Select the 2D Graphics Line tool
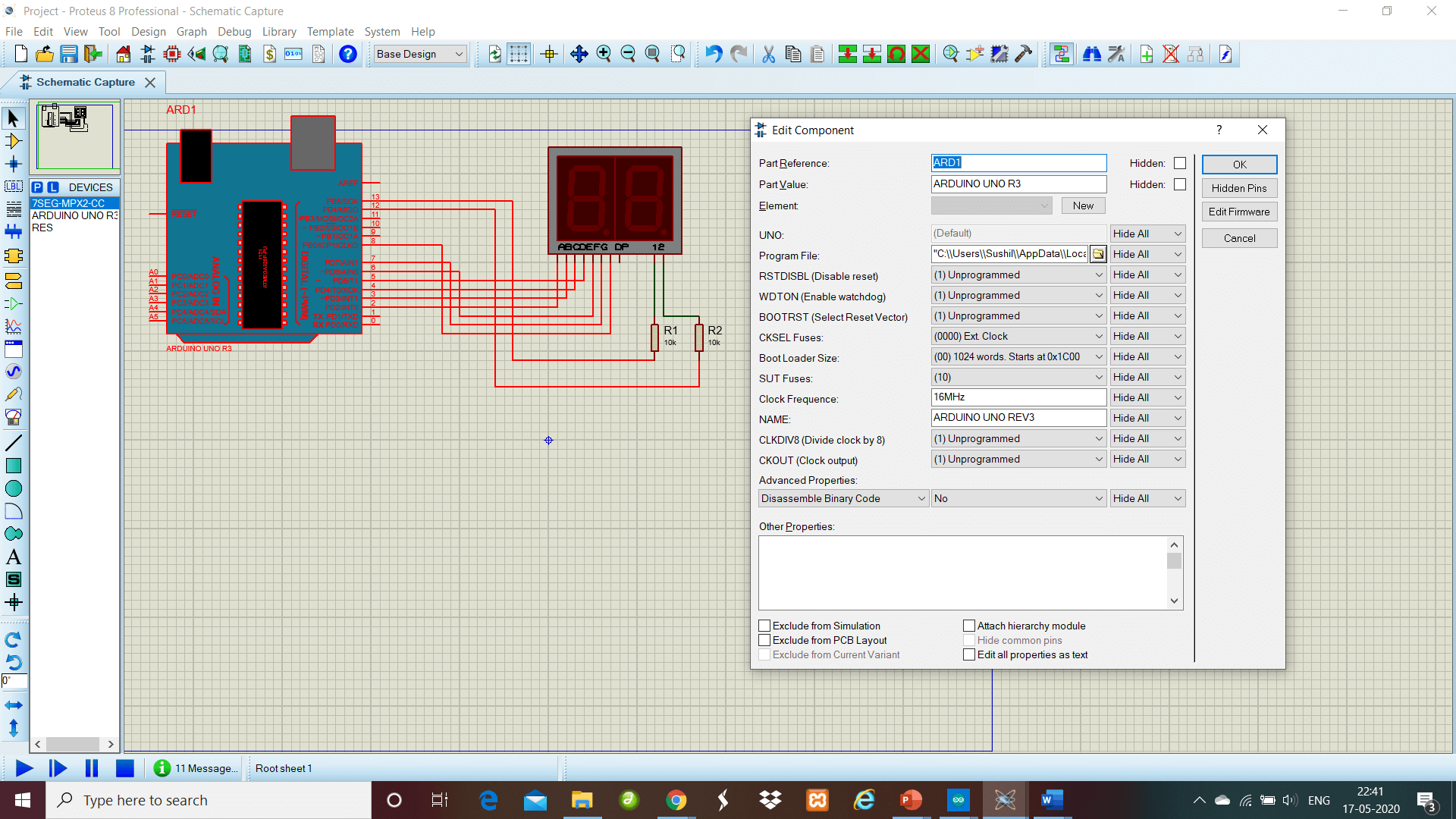This screenshot has width=1456, height=819. pyautogui.click(x=14, y=443)
